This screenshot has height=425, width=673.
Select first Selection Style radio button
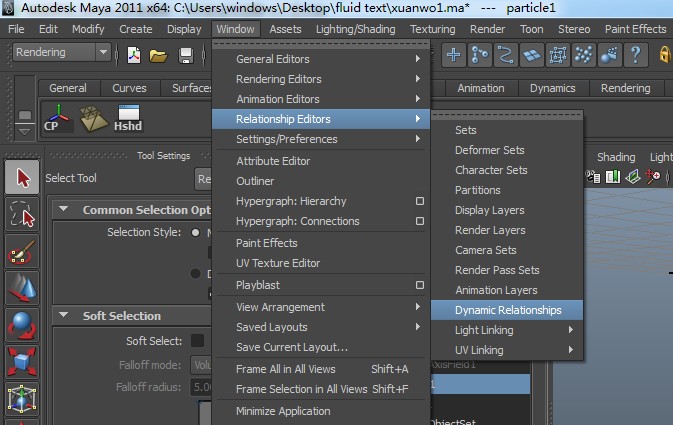tap(195, 232)
